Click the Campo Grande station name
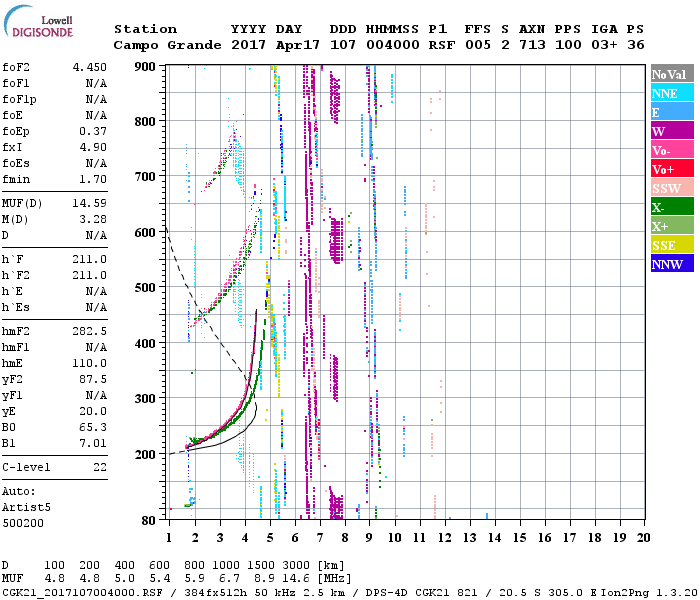Image resolution: width=700 pixels, height=600 pixels. (x=167, y=45)
